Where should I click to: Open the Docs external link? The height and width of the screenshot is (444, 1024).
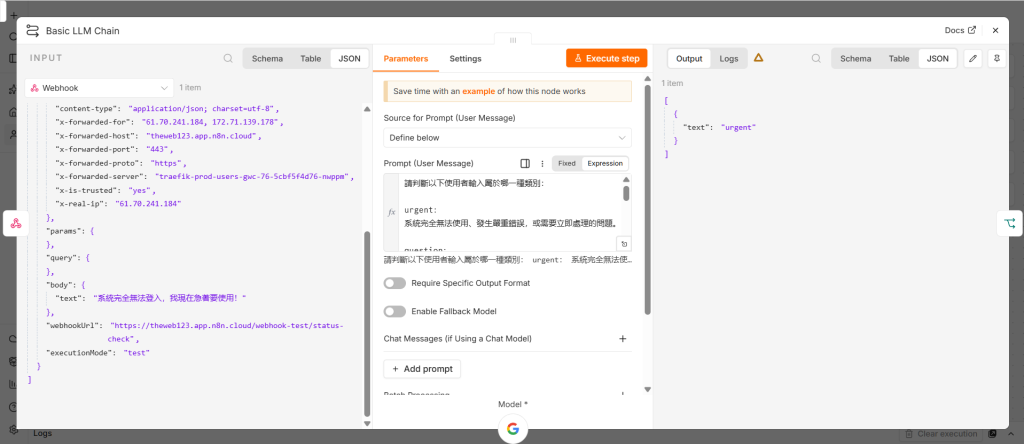click(960, 30)
